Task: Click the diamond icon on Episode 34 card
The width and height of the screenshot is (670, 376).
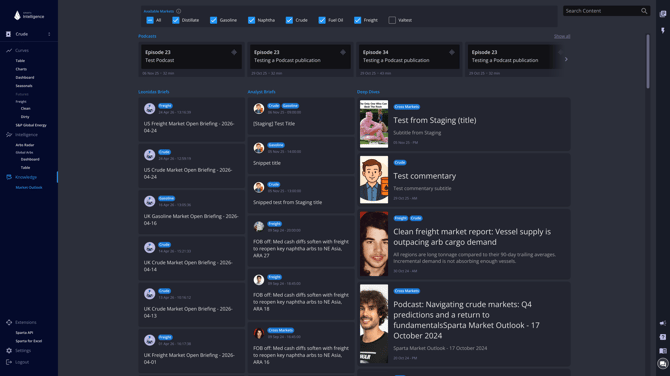Action: pyautogui.click(x=452, y=52)
